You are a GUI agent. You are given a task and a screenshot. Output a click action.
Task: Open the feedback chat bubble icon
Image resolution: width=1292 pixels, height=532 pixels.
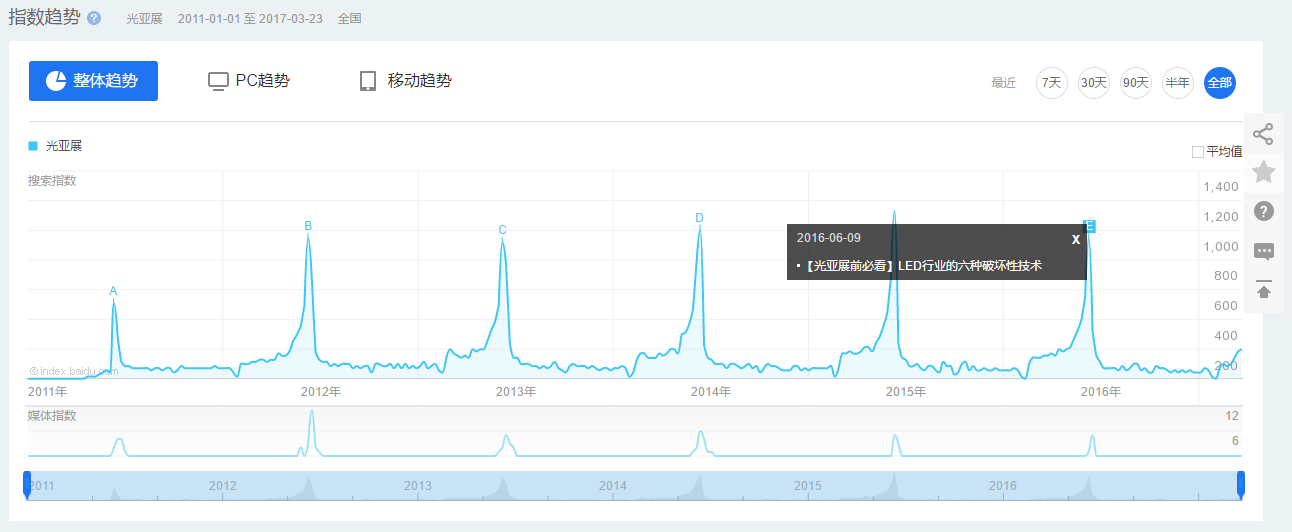[1263, 251]
